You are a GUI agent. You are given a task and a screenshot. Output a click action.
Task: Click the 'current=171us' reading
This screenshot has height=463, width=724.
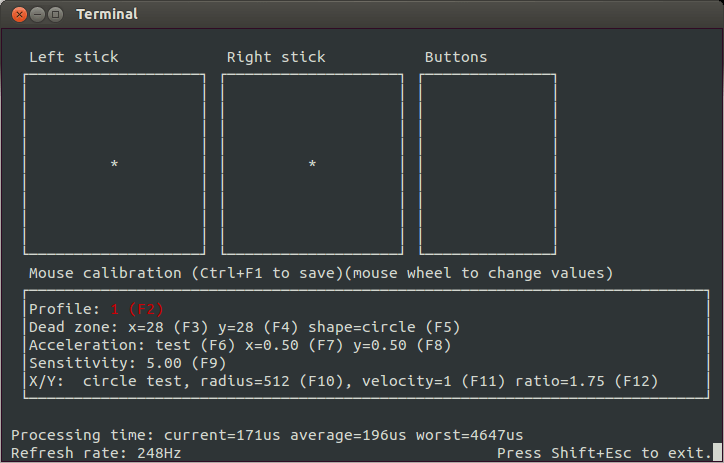[x=222, y=435]
